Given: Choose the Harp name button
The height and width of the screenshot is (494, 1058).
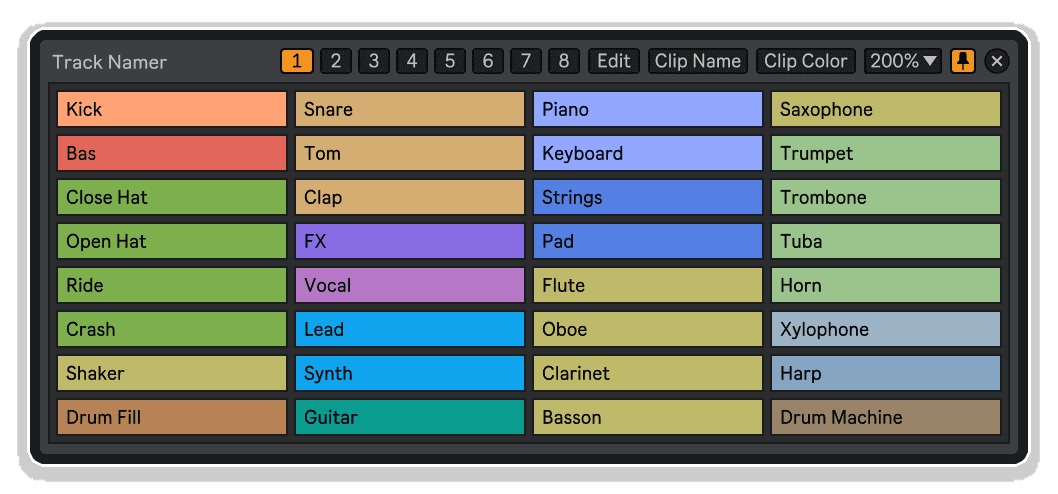Looking at the screenshot, I should coord(886,373).
